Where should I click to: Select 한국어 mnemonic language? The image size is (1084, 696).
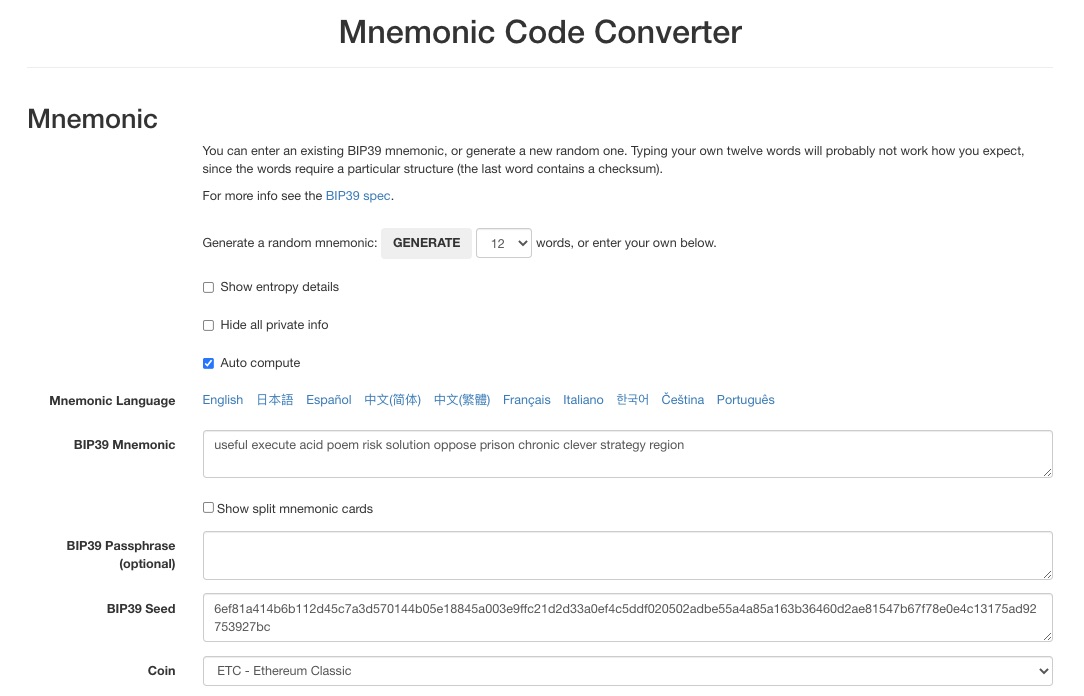633,400
